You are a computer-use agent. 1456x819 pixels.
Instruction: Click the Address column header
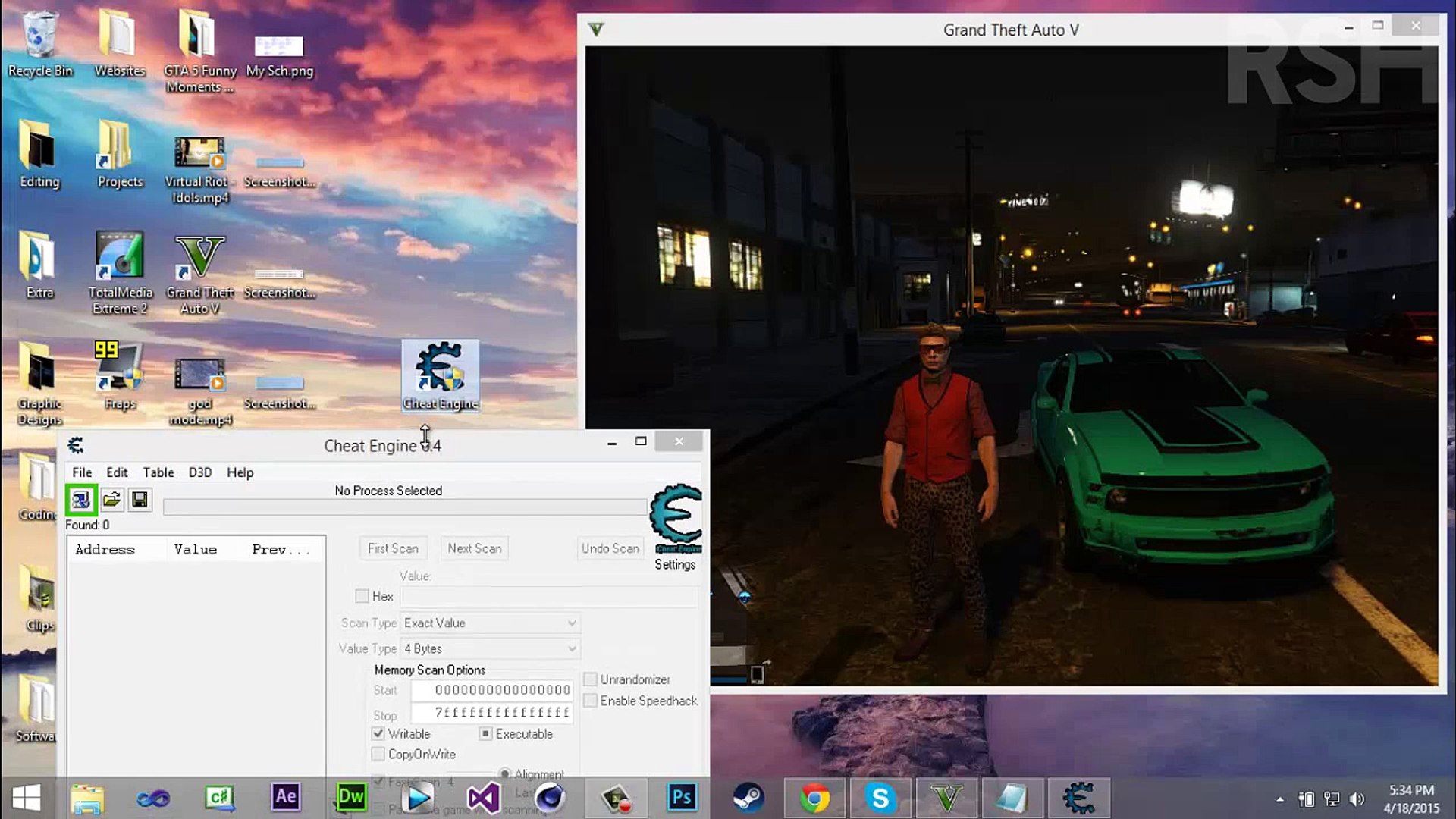tap(118, 549)
